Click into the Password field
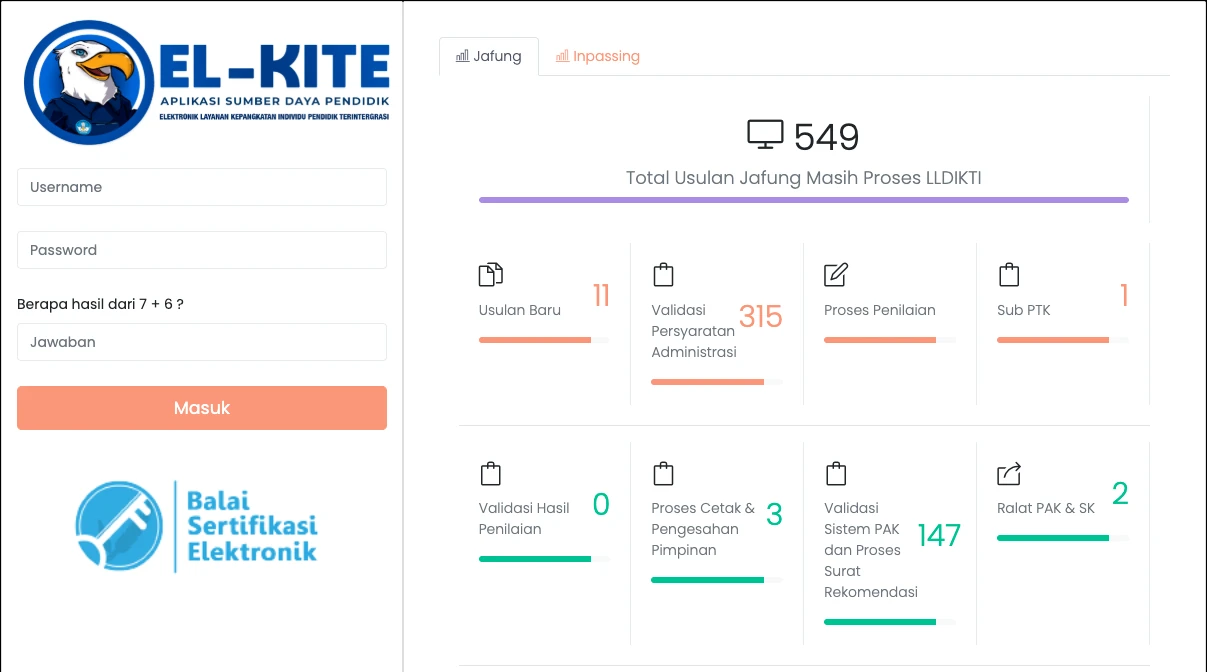1207x672 pixels. coord(202,250)
